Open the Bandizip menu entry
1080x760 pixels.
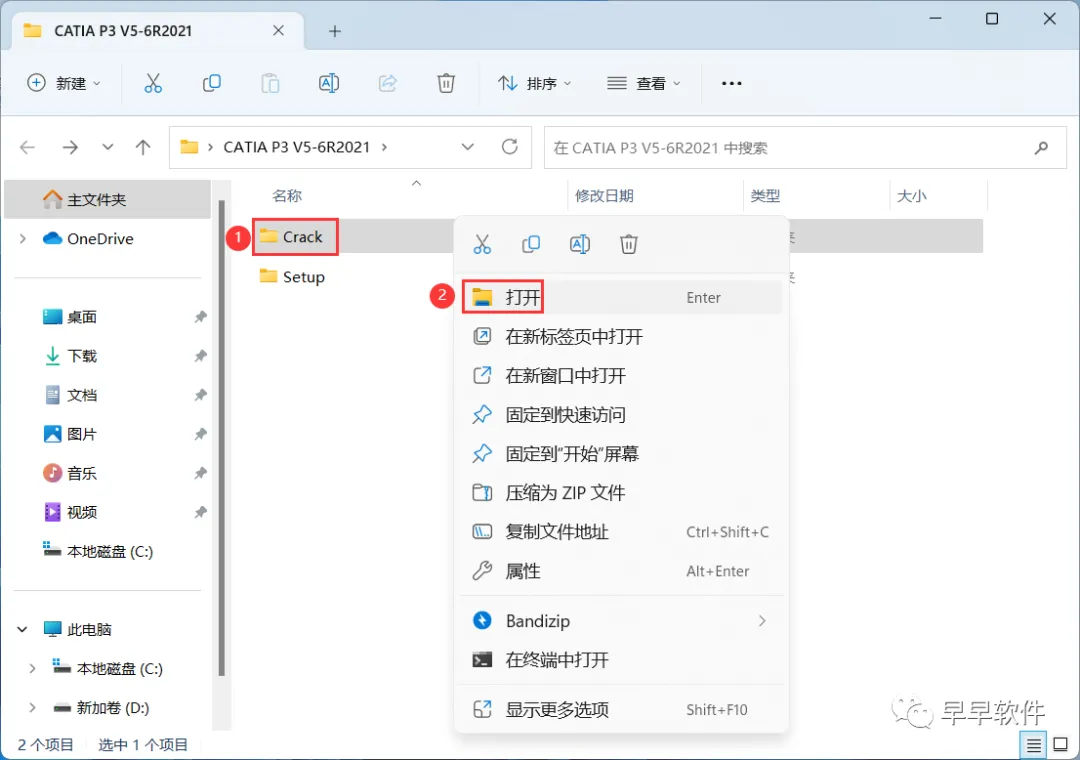621,621
